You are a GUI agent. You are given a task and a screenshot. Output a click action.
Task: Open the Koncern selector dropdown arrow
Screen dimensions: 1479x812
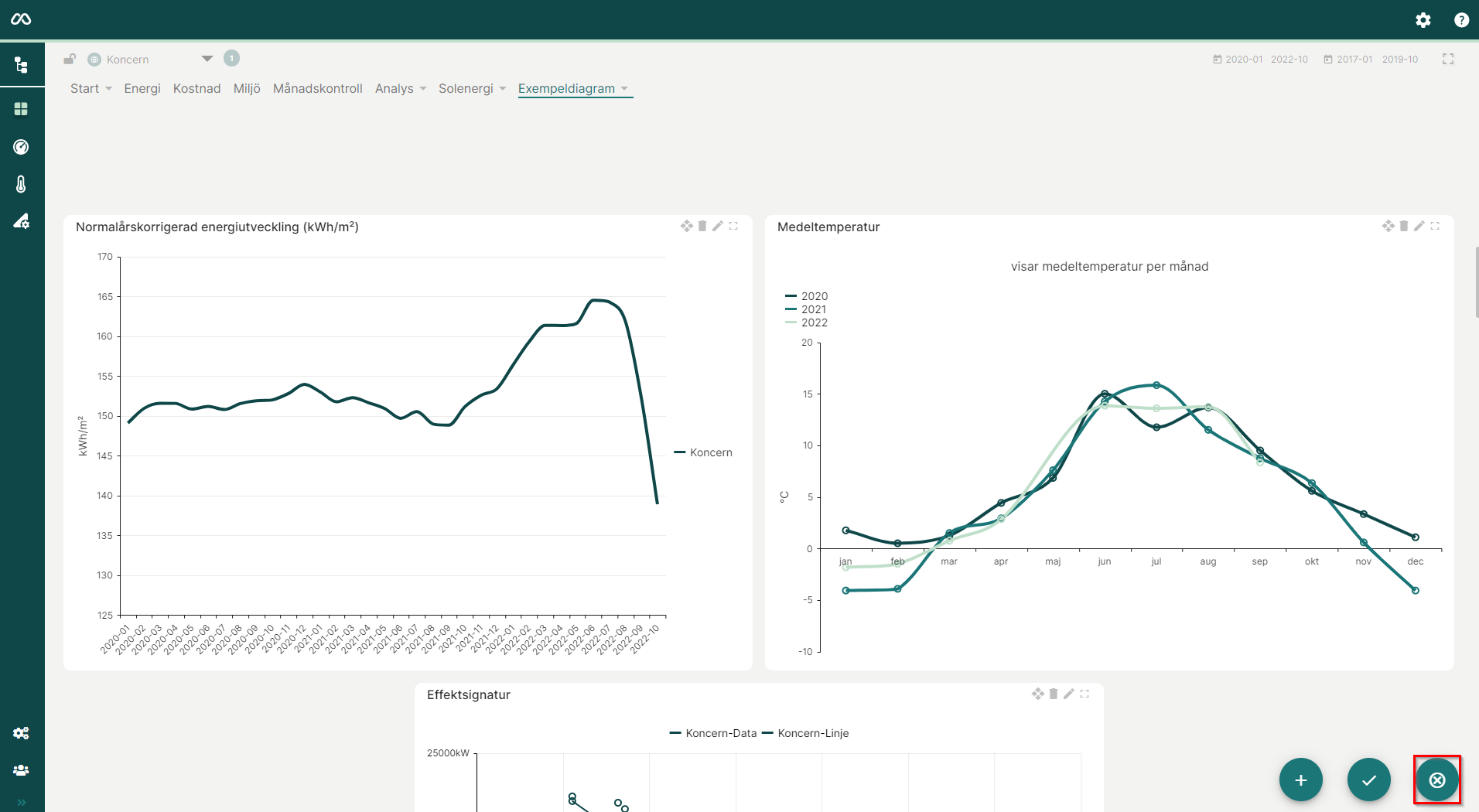(207, 59)
